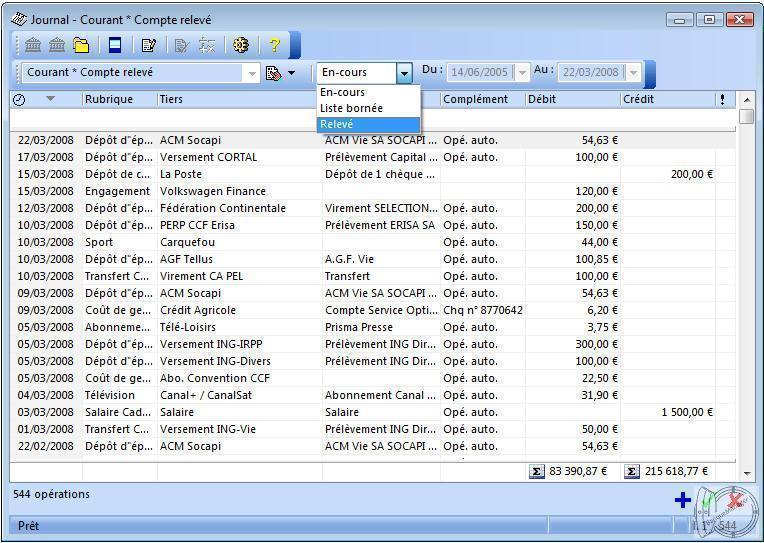Click the vertical scrollbar down arrow
The height and width of the screenshot is (543, 764).
(746, 472)
